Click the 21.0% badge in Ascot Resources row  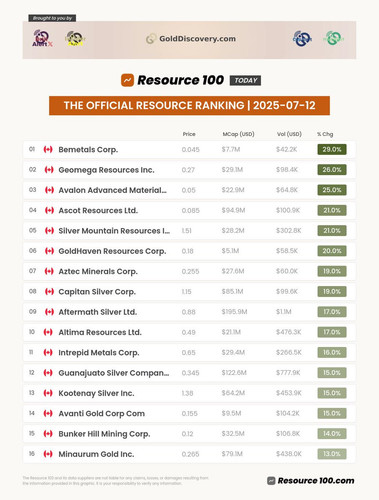tap(332, 210)
